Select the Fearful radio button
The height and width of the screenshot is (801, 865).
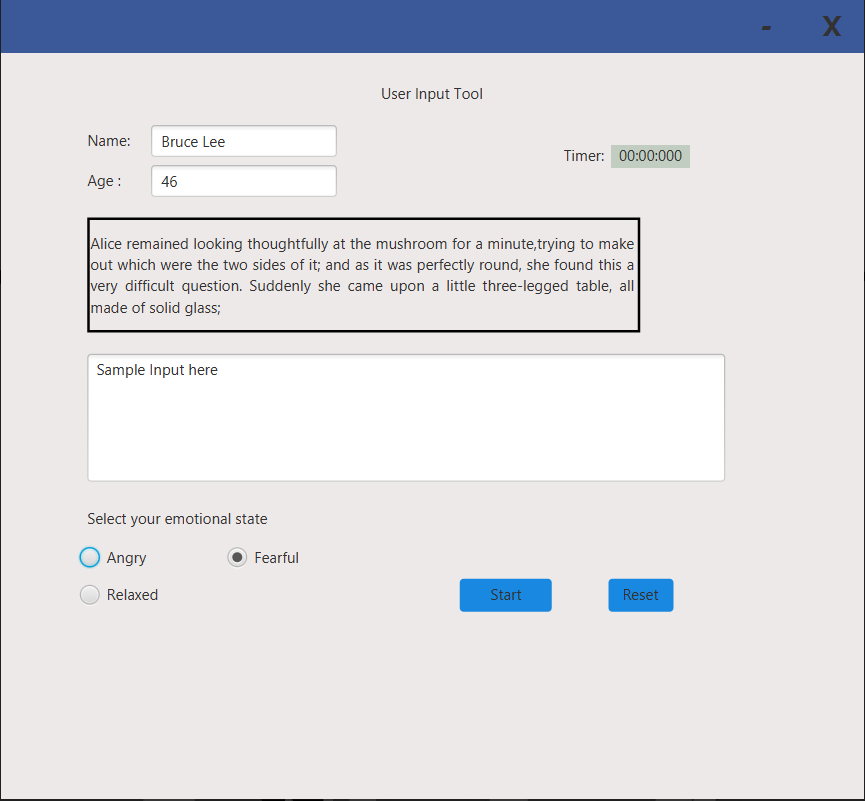[237, 557]
